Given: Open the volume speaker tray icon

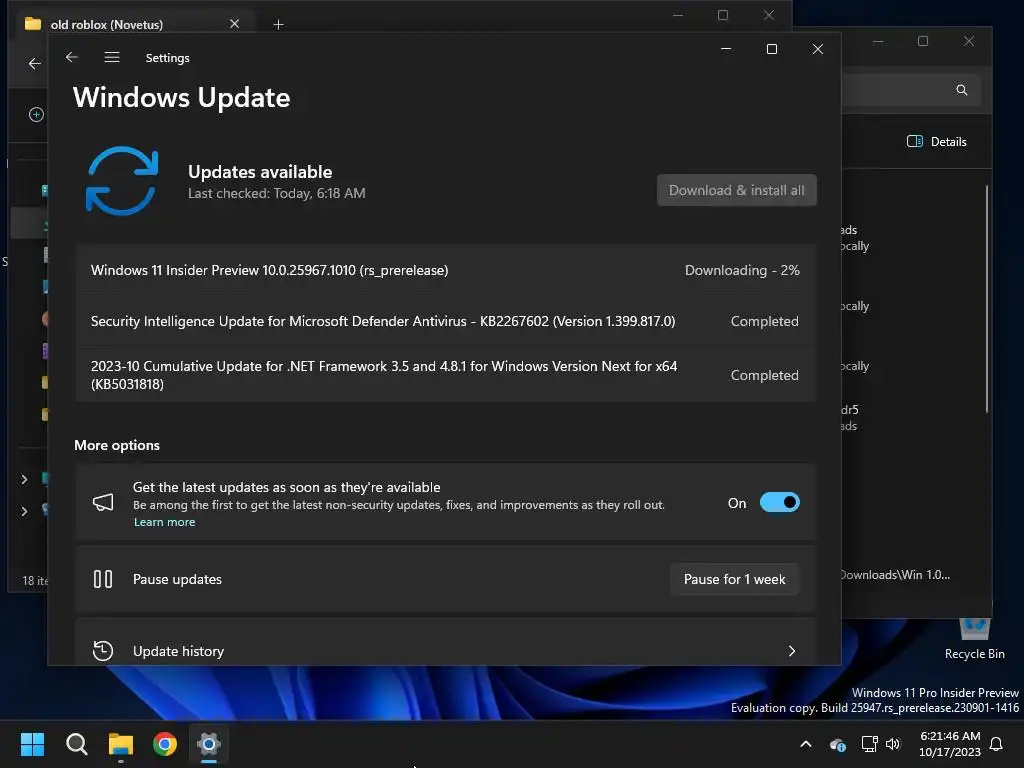Looking at the screenshot, I should click(x=893, y=744).
